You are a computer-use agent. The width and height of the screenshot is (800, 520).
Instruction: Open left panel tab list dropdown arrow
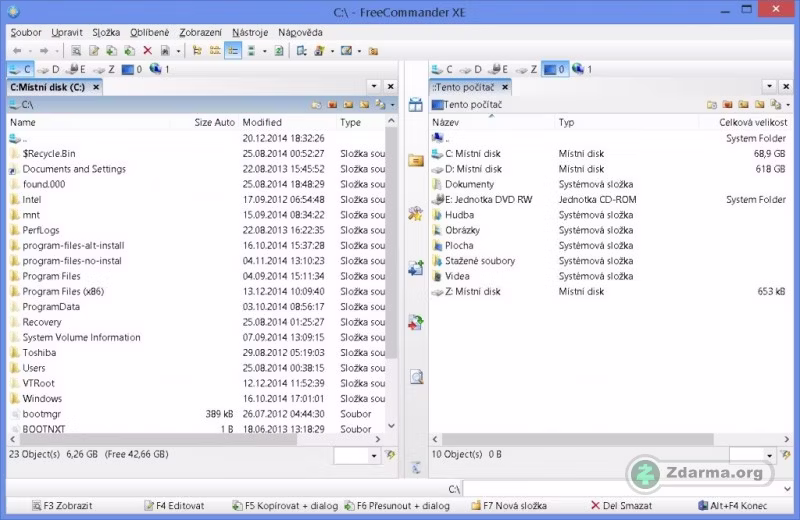coord(374,86)
